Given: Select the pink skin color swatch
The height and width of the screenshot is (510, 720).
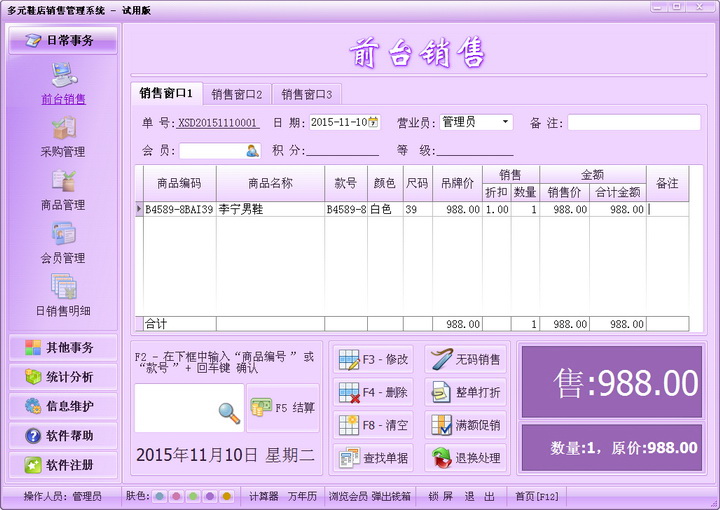Looking at the screenshot, I should pyautogui.click(x=176, y=496).
